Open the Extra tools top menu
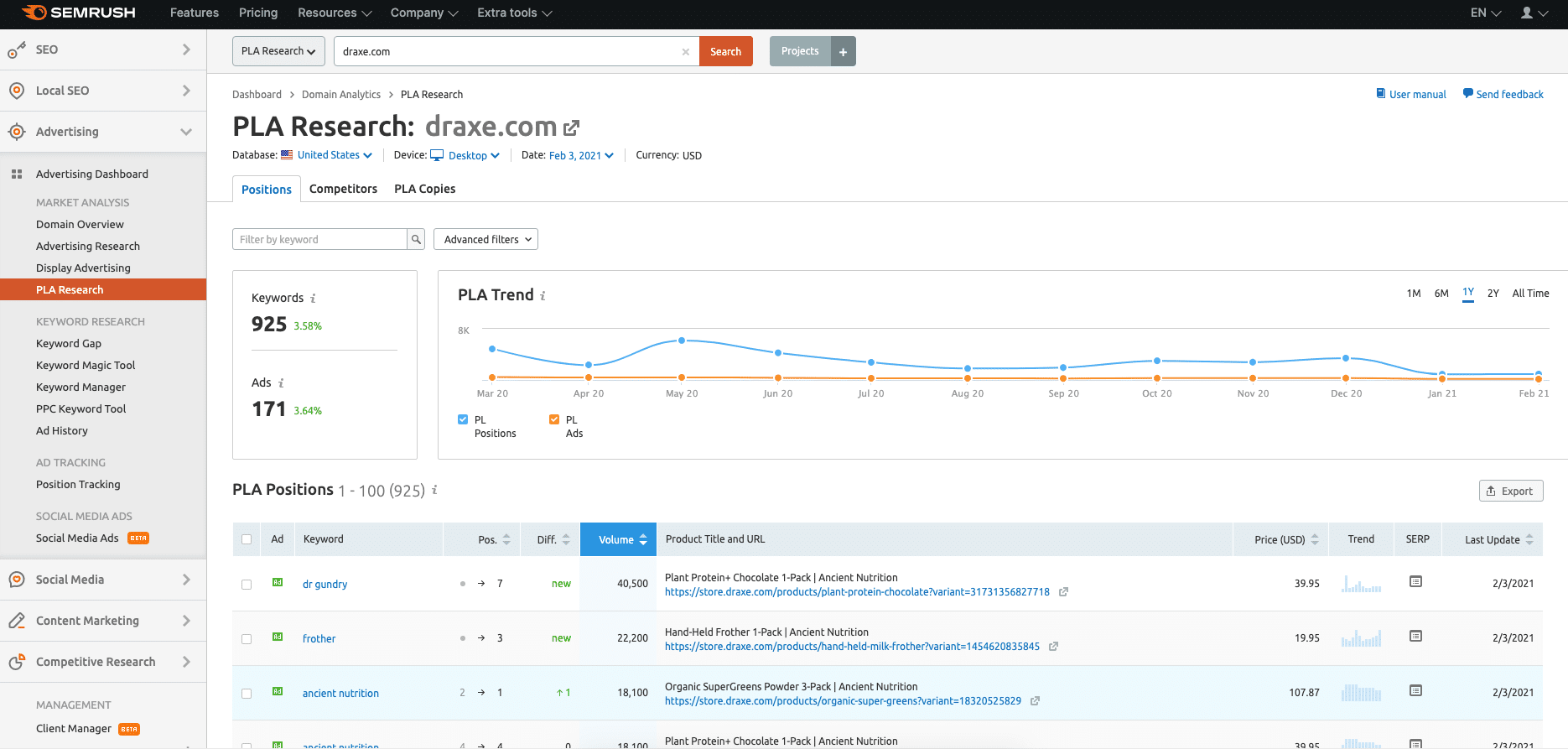 pos(515,13)
